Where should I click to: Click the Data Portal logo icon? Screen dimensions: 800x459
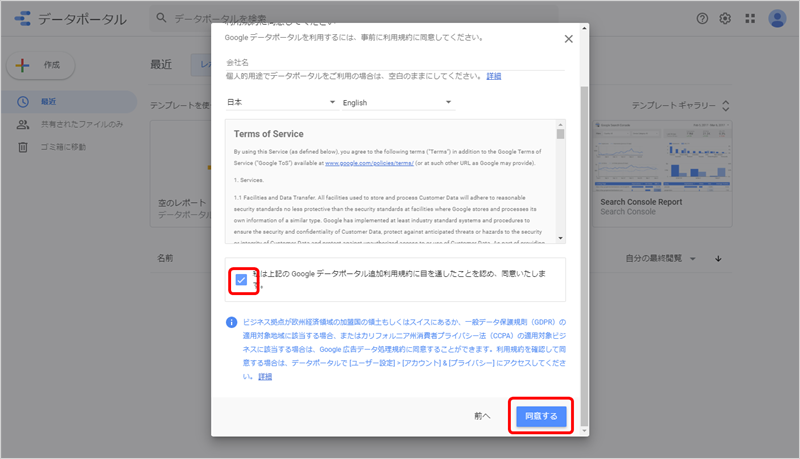tap(22, 19)
